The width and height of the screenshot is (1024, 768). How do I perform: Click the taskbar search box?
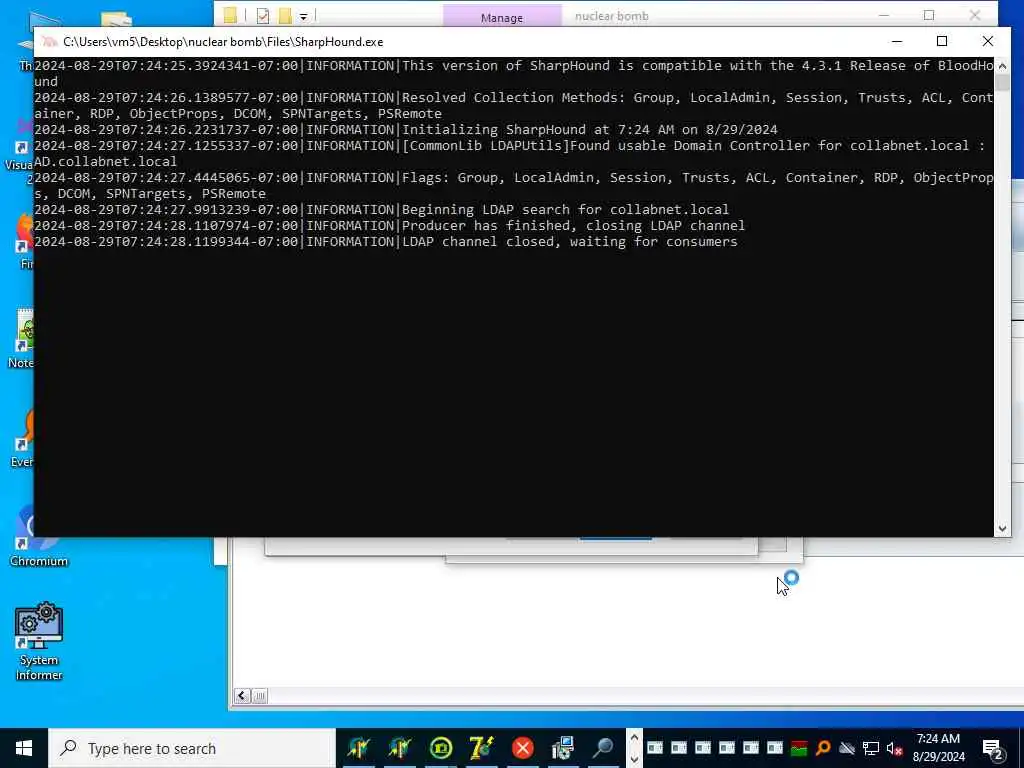pos(191,748)
